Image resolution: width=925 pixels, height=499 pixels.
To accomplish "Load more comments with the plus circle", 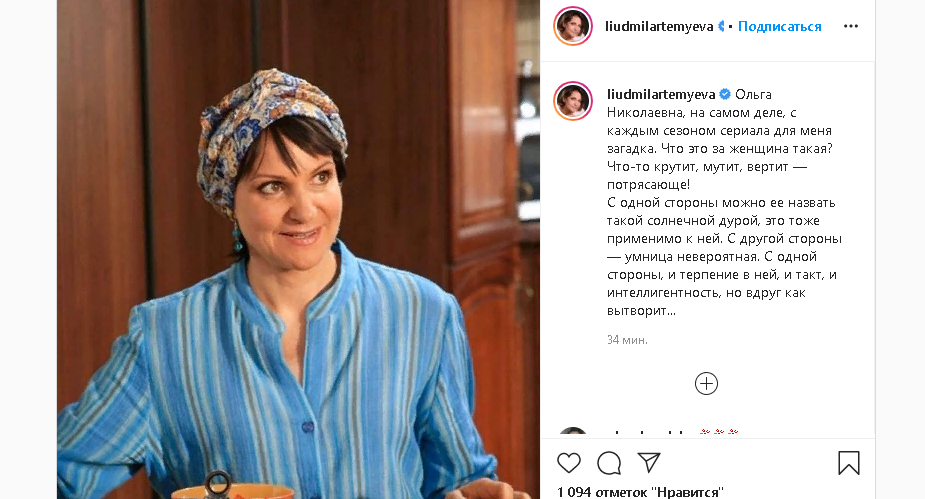I will [706, 384].
